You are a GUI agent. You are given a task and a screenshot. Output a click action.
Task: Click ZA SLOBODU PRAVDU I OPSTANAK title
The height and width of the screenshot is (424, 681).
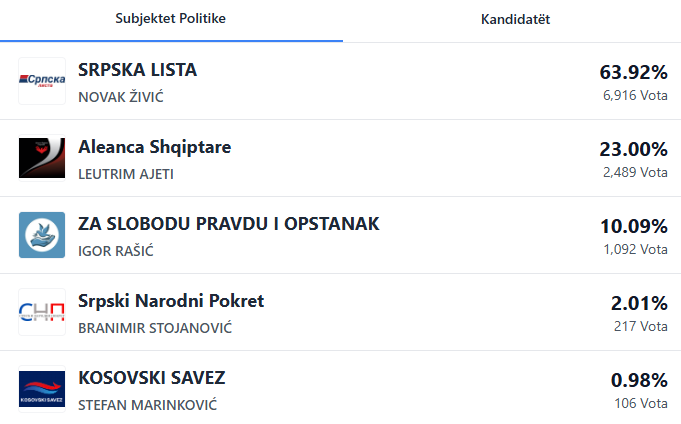pos(229,224)
